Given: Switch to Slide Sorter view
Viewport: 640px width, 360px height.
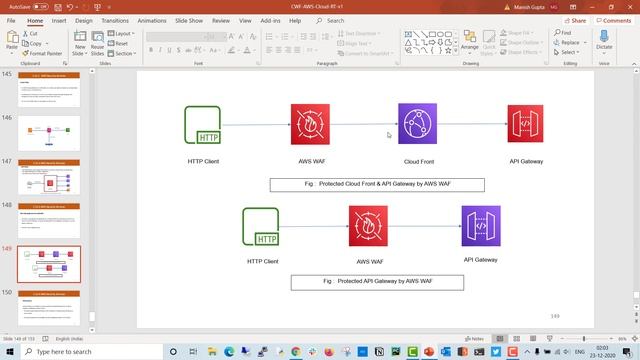Looking at the screenshot, I should point(516,339).
